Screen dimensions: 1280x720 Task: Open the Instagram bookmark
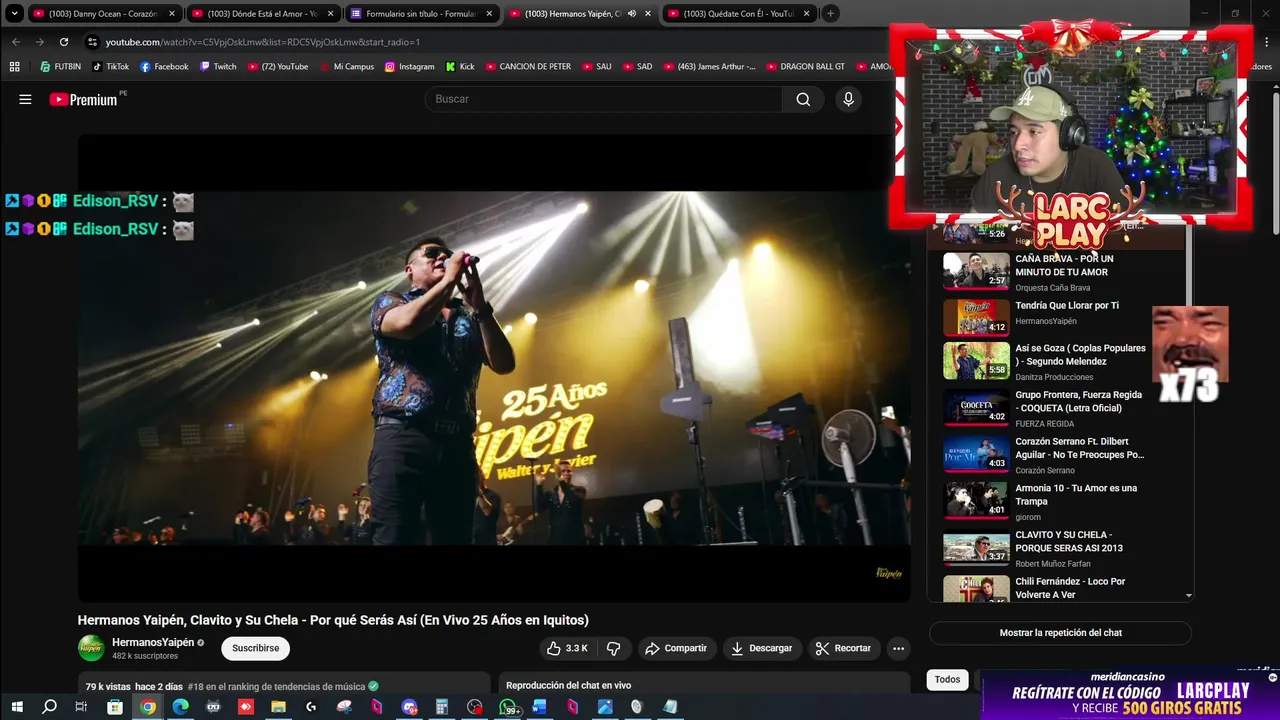click(x=409, y=67)
